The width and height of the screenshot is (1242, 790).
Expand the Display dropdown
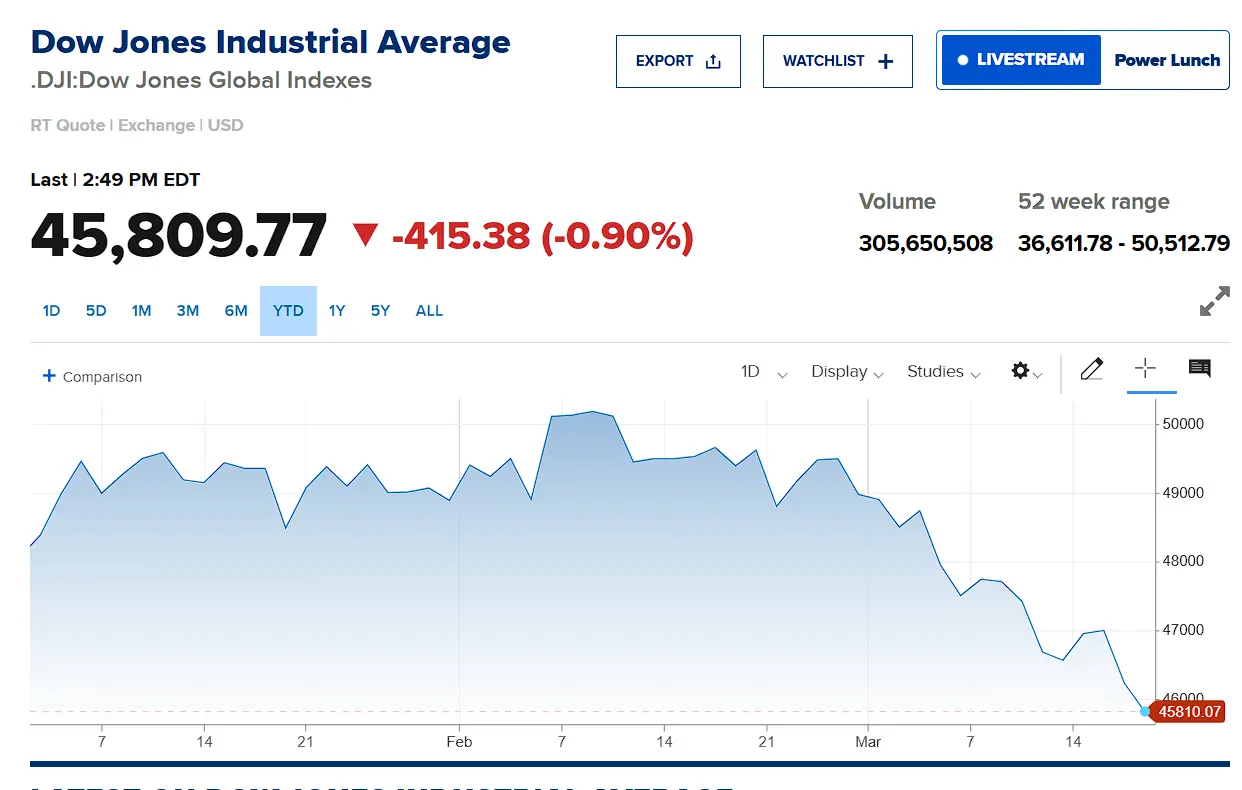(847, 372)
